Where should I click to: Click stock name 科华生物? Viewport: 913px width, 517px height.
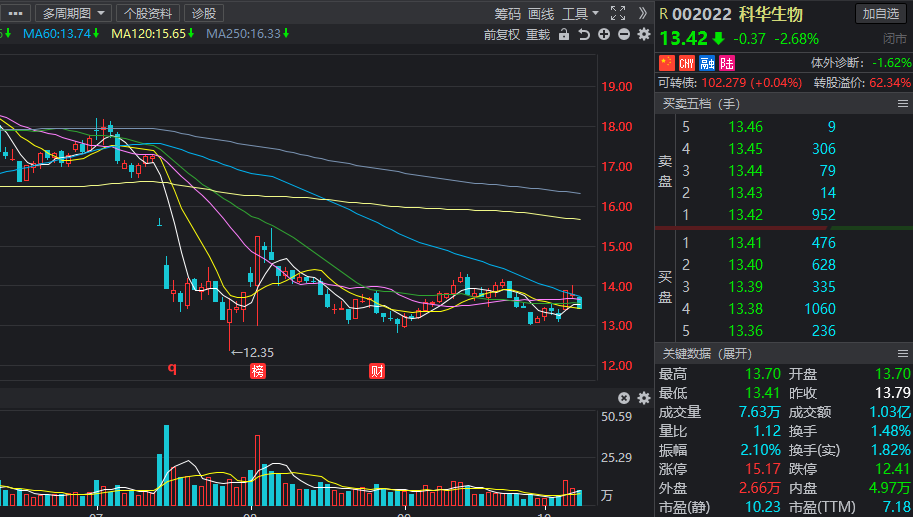pyautogui.click(x=771, y=14)
